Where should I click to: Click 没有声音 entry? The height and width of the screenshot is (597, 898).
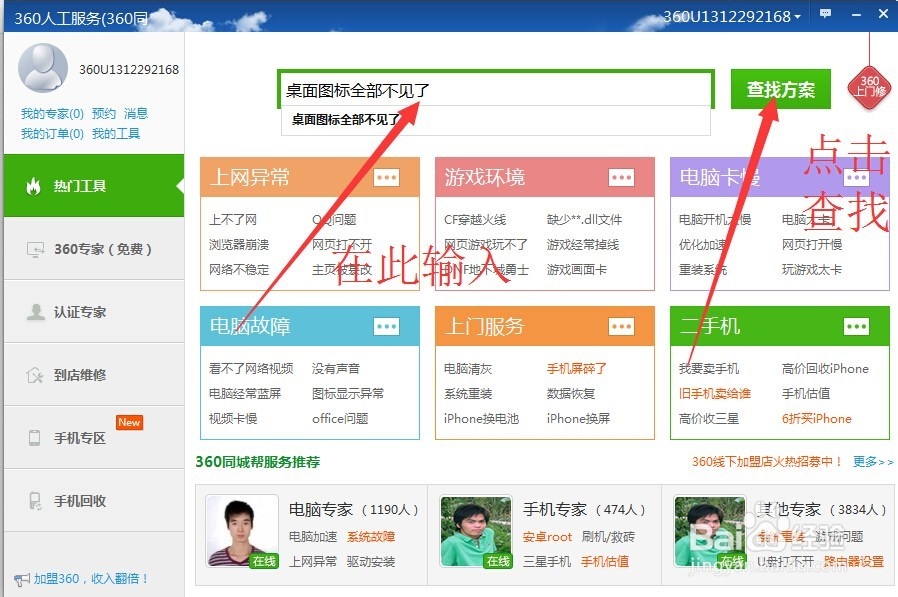coord(336,368)
